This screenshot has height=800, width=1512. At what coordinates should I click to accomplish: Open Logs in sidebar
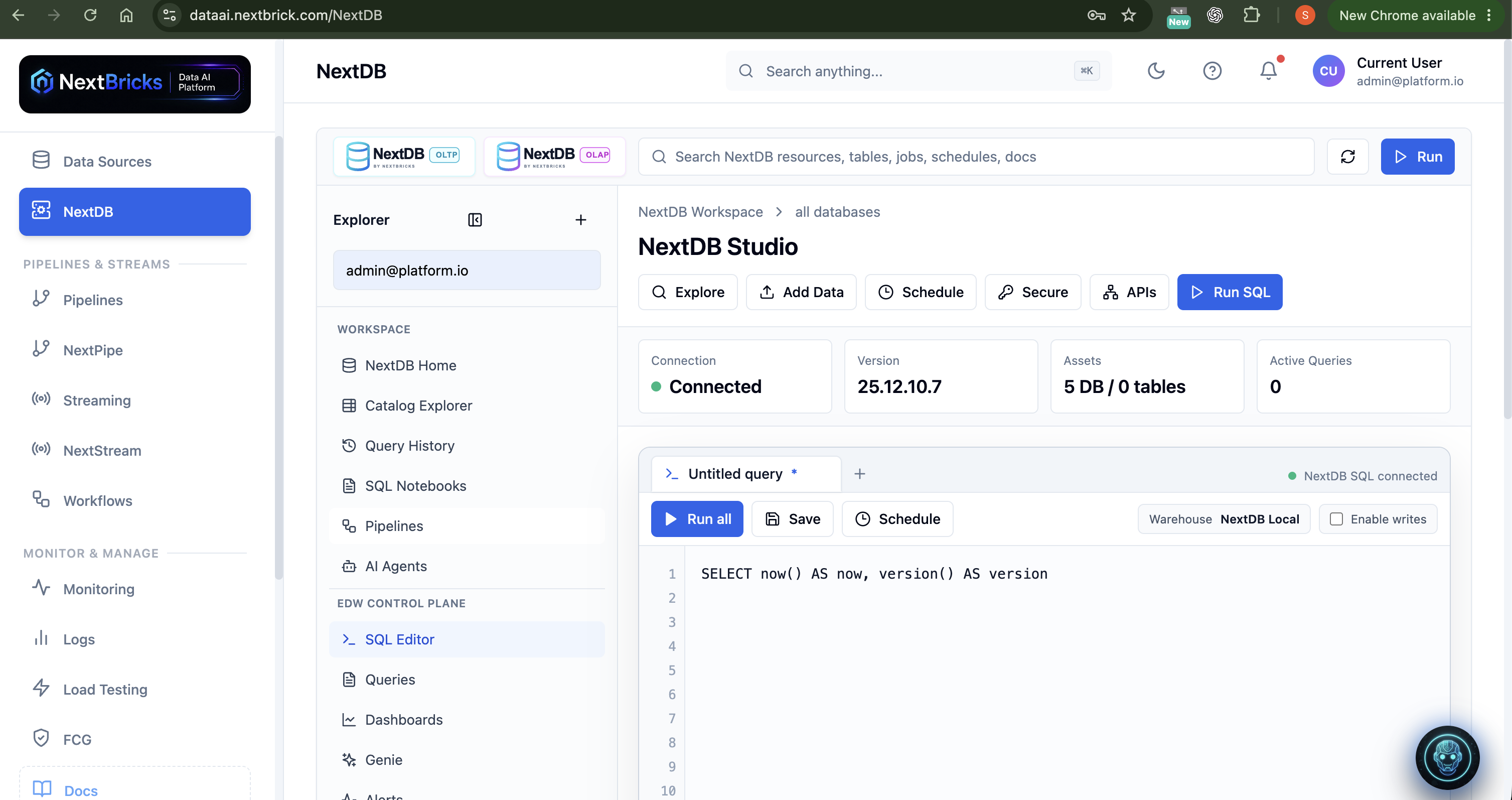click(134, 639)
